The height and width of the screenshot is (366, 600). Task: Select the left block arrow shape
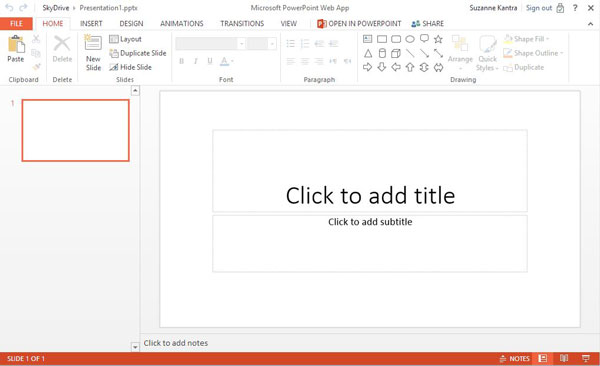pyautogui.click(x=396, y=67)
